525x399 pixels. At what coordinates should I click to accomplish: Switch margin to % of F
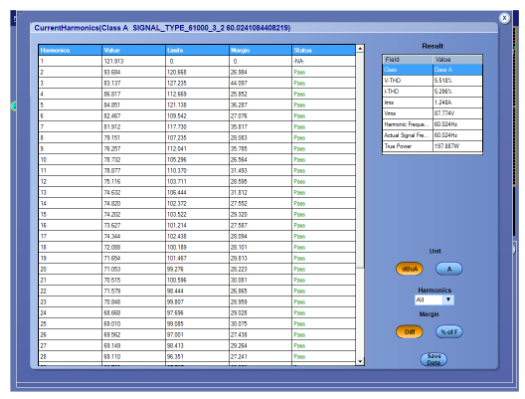pos(449,332)
